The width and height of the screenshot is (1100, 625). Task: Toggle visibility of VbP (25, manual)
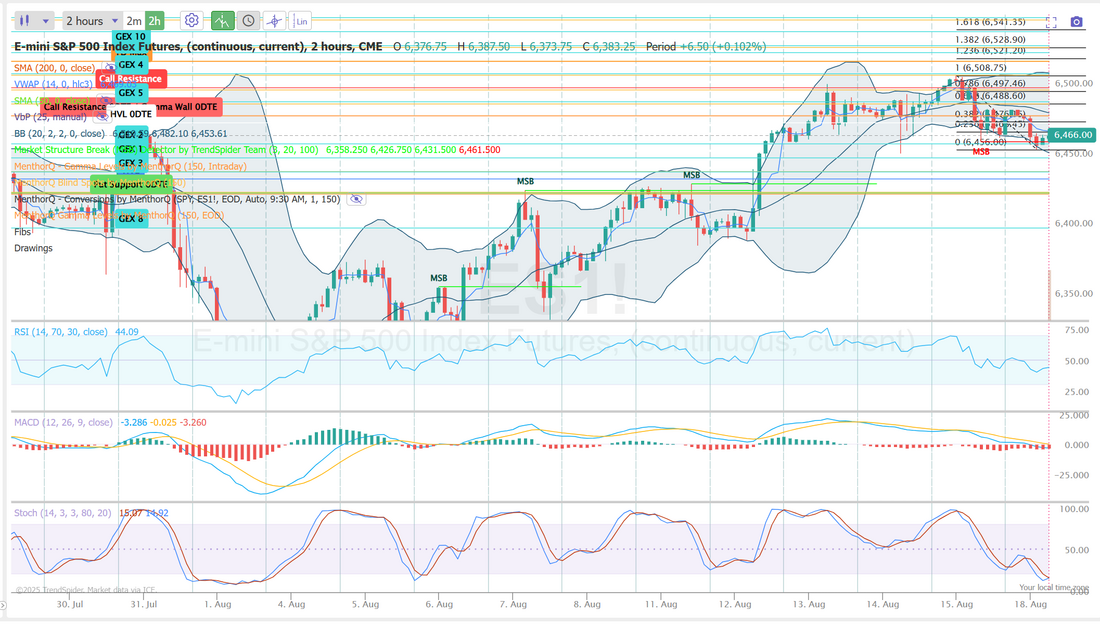tap(102, 116)
